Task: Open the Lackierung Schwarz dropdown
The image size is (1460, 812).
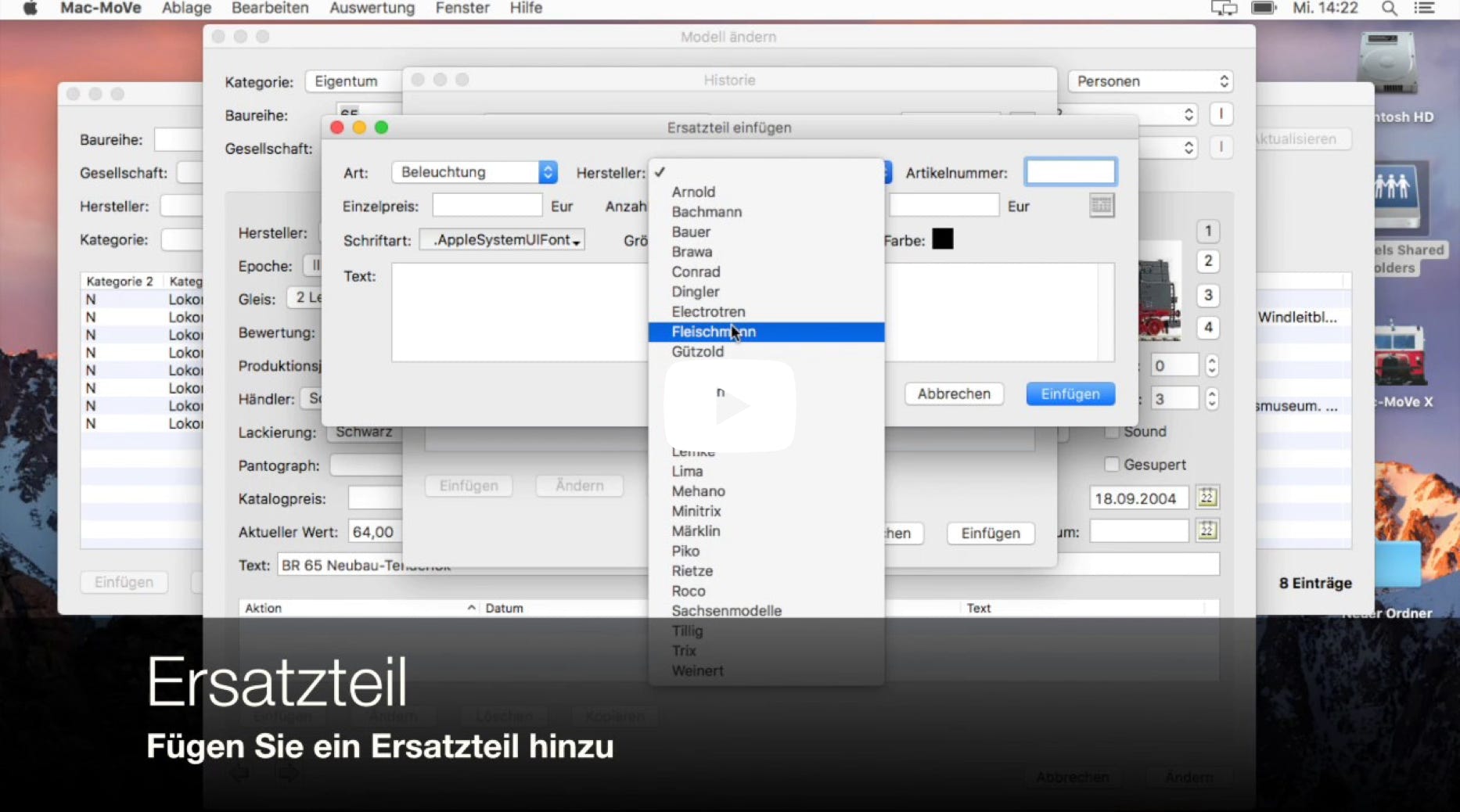Action: pyautogui.click(x=364, y=432)
